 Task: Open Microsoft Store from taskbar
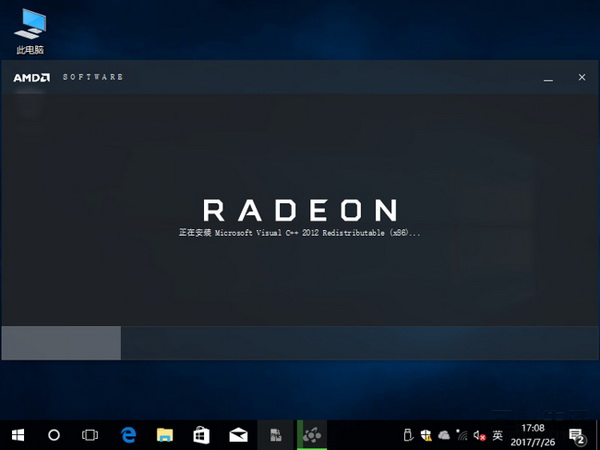coord(201,435)
